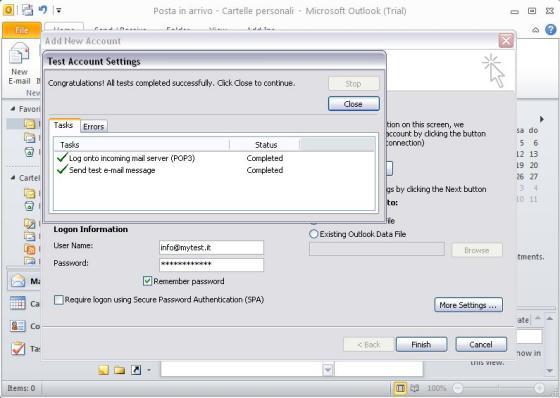
Task: Click the 100% zoom level text
Action: 436,388
